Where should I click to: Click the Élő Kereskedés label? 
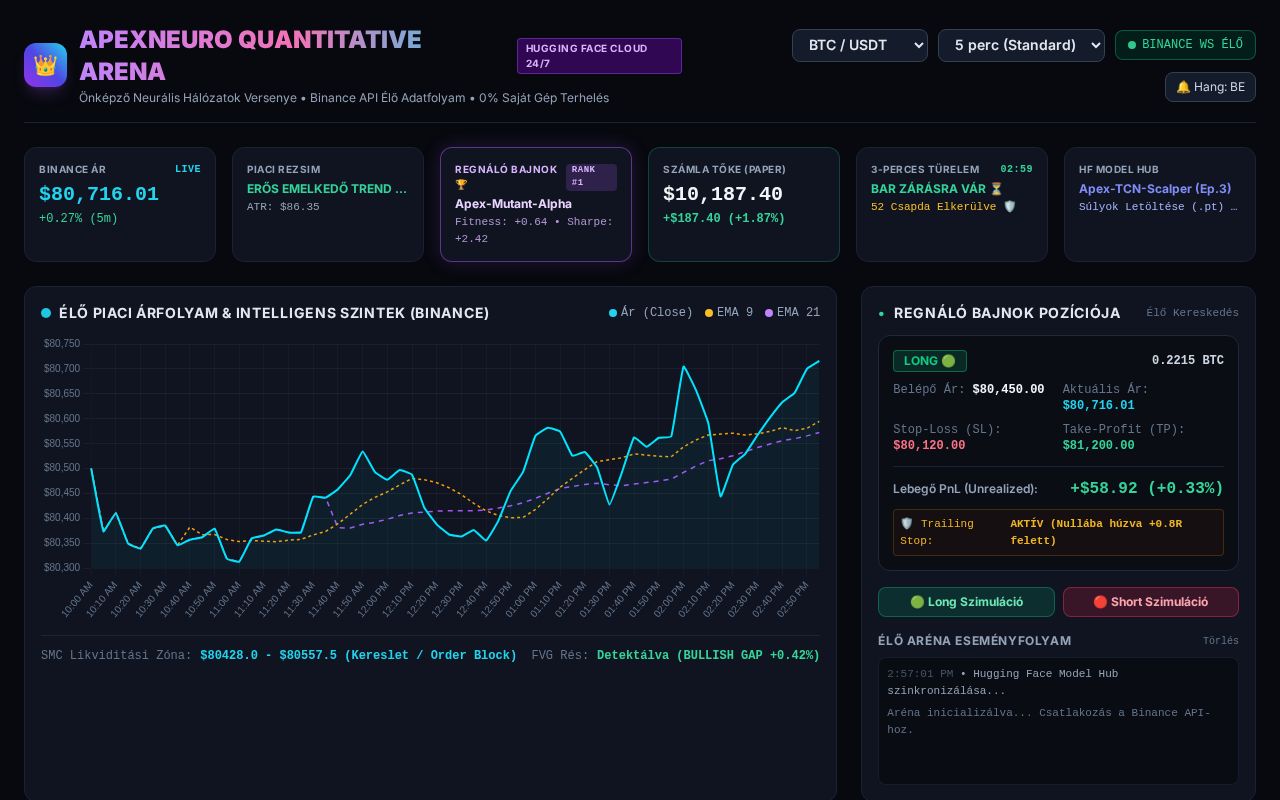tap(1192, 313)
